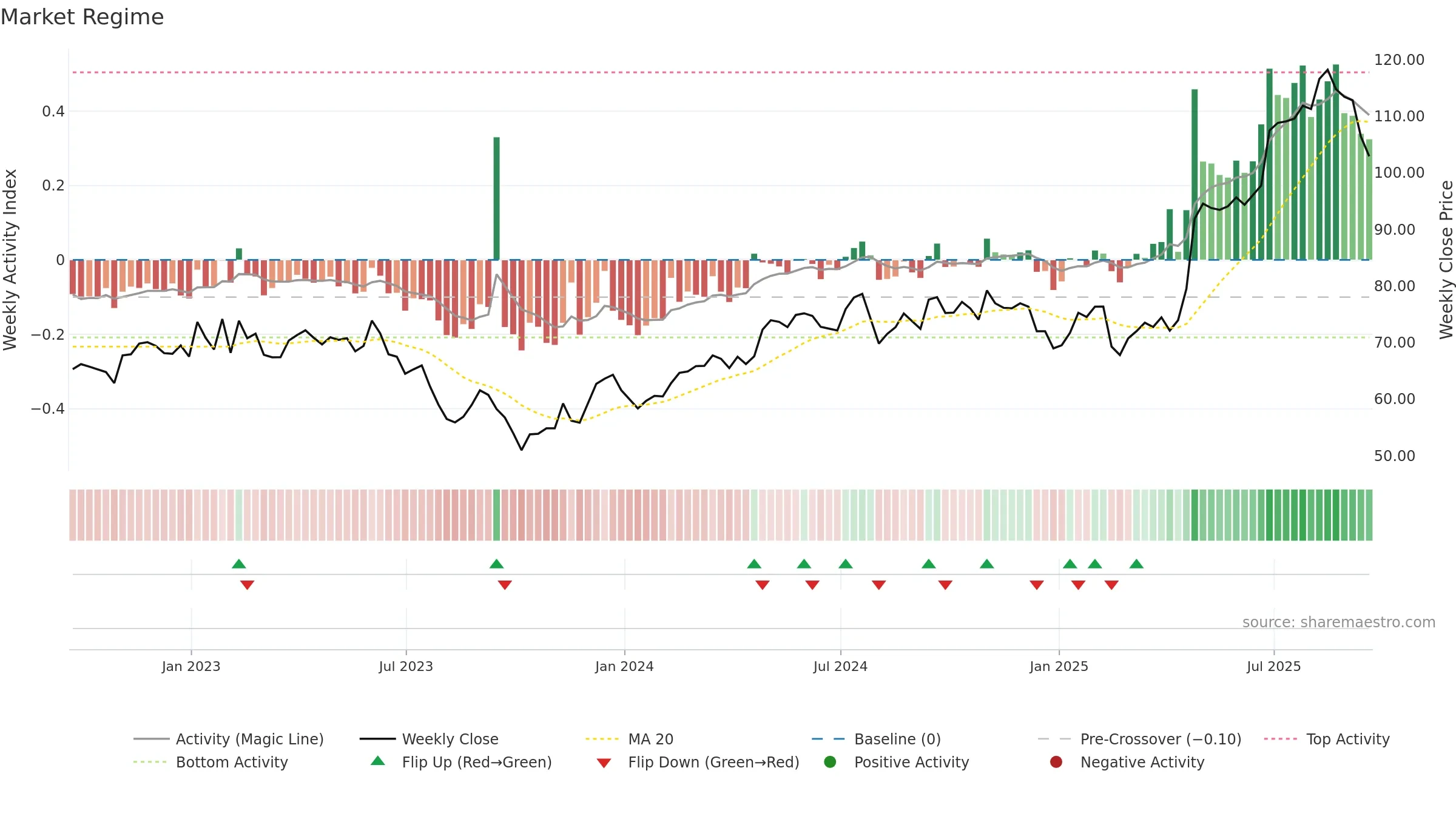Screen dimensions: 1456x819
Task: Toggle the Top Activity legend entry
Action: [1327, 739]
